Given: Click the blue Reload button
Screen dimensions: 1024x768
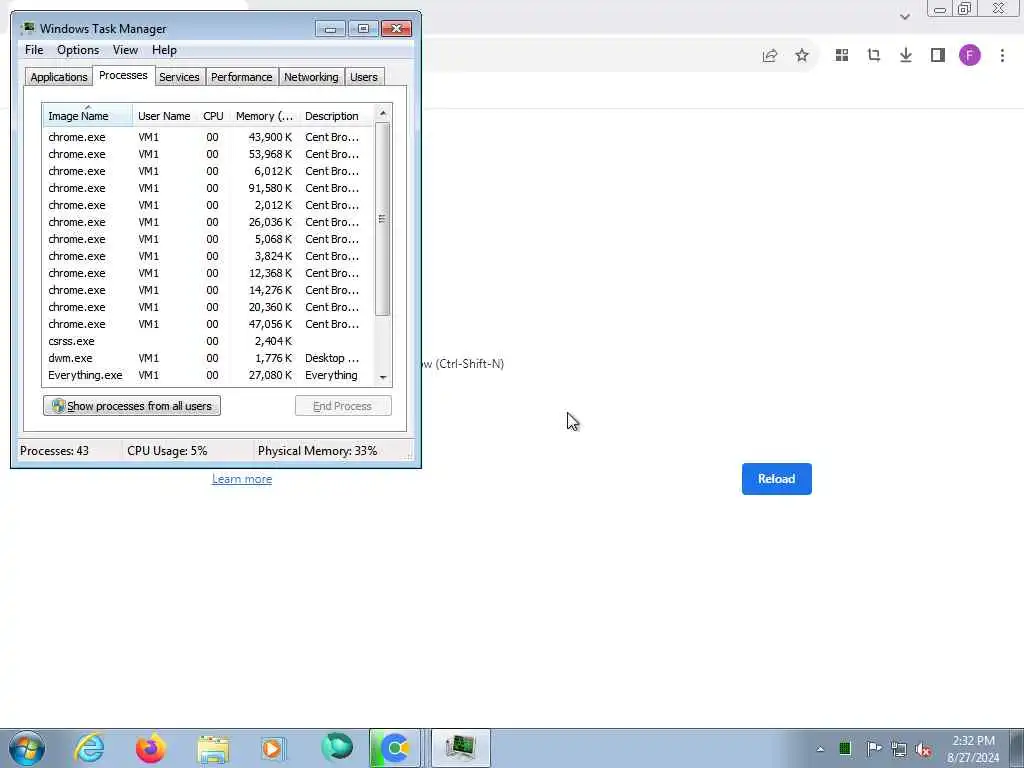Looking at the screenshot, I should (776, 479).
